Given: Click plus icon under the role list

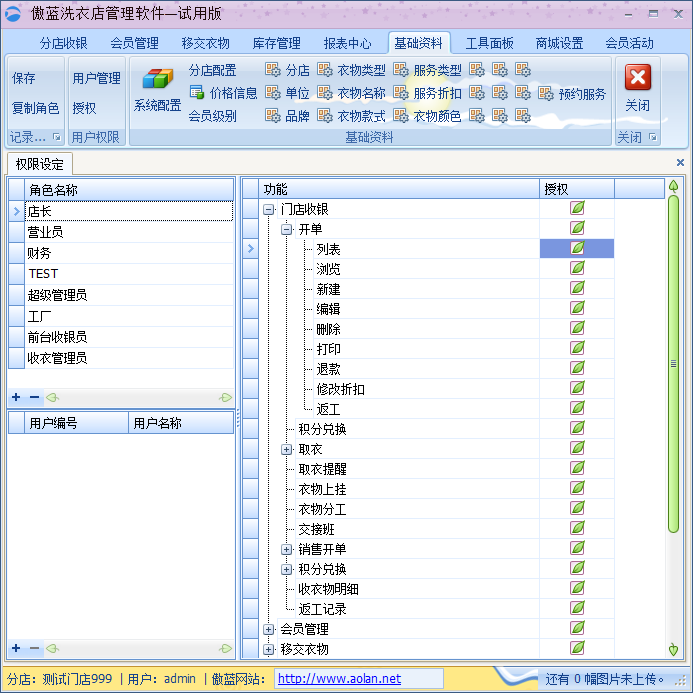Looking at the screenshot, I should point(16,397).
